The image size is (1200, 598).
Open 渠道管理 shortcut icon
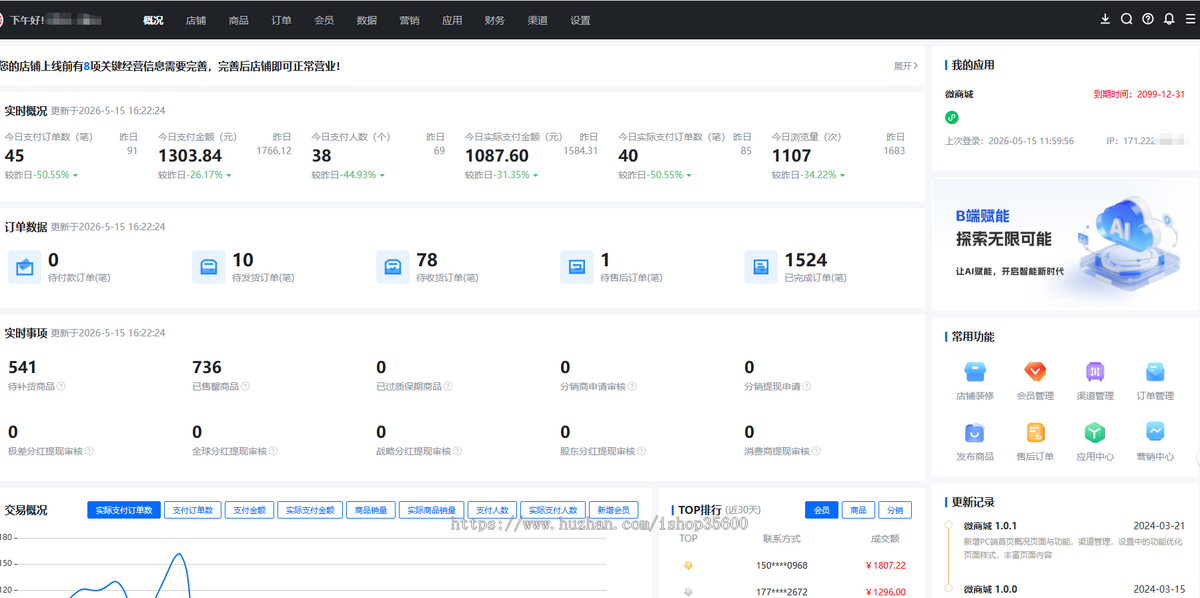coord(1095,372)
